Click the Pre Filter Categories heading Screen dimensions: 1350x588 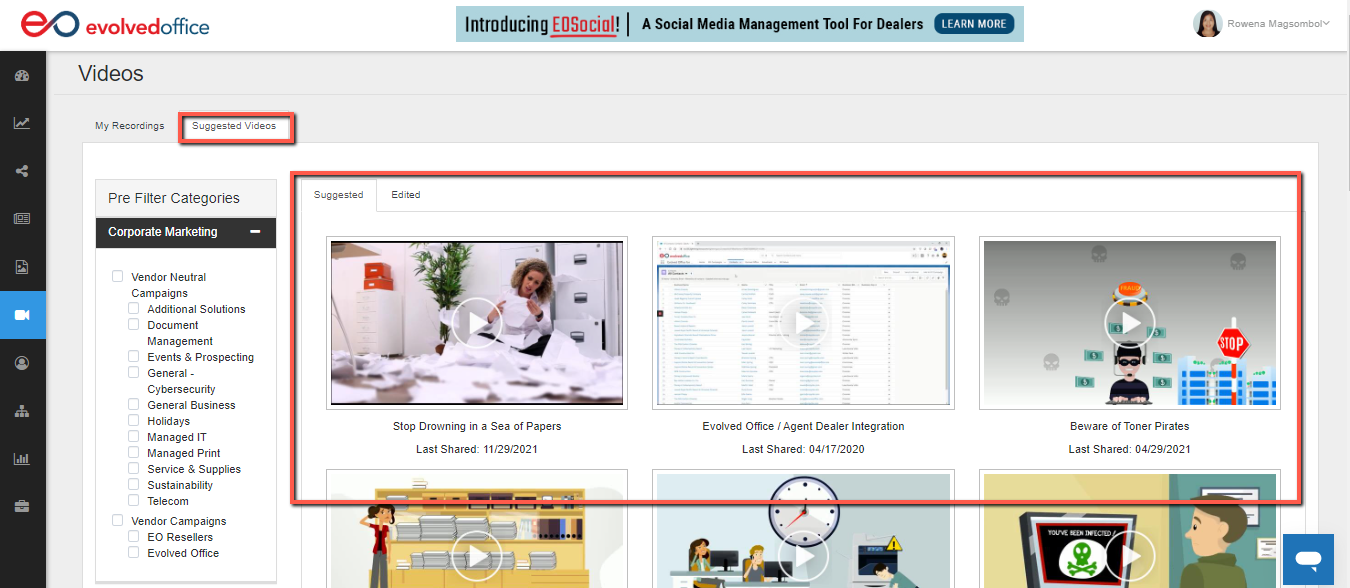[174, 198]
